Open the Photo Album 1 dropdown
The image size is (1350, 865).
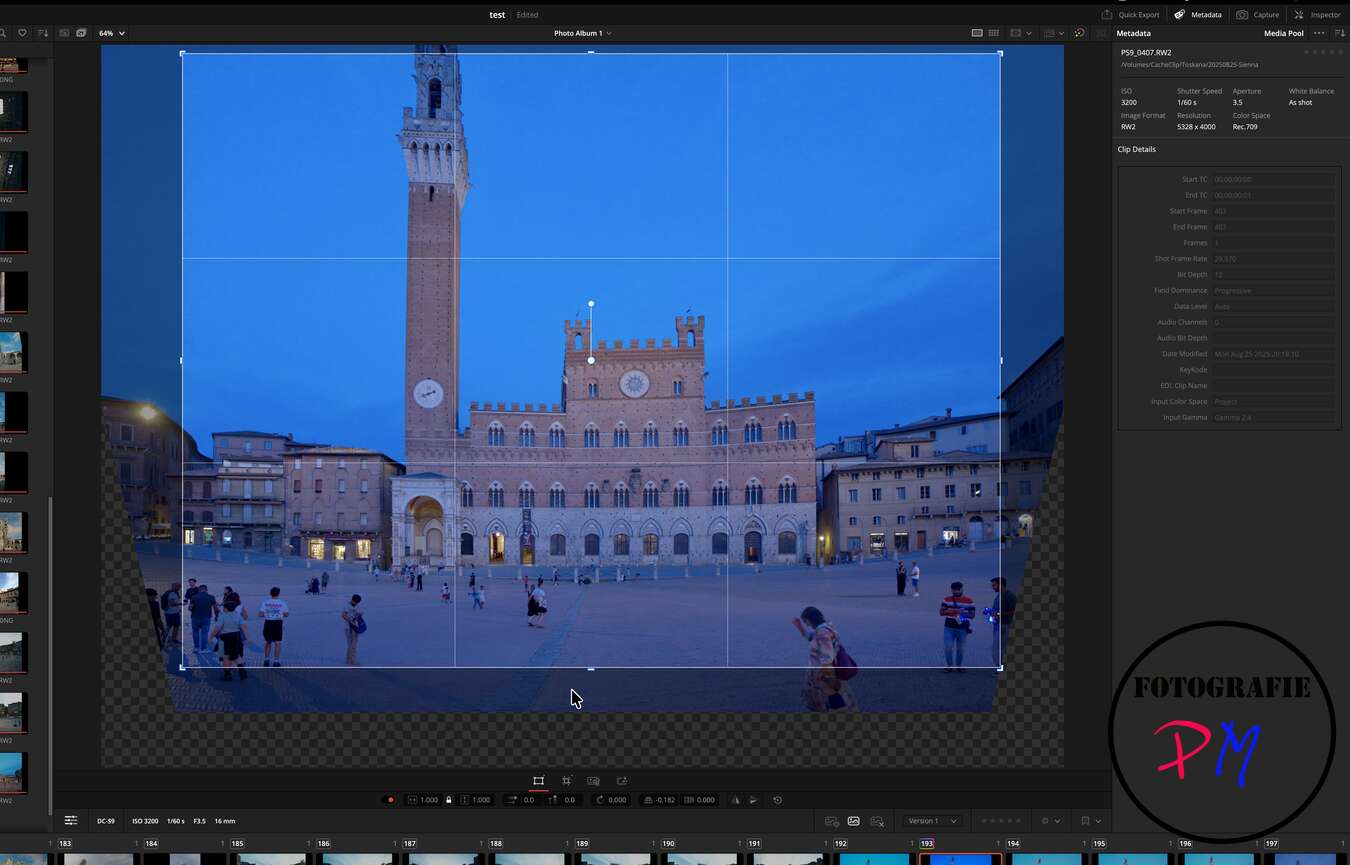coord(583,33)
